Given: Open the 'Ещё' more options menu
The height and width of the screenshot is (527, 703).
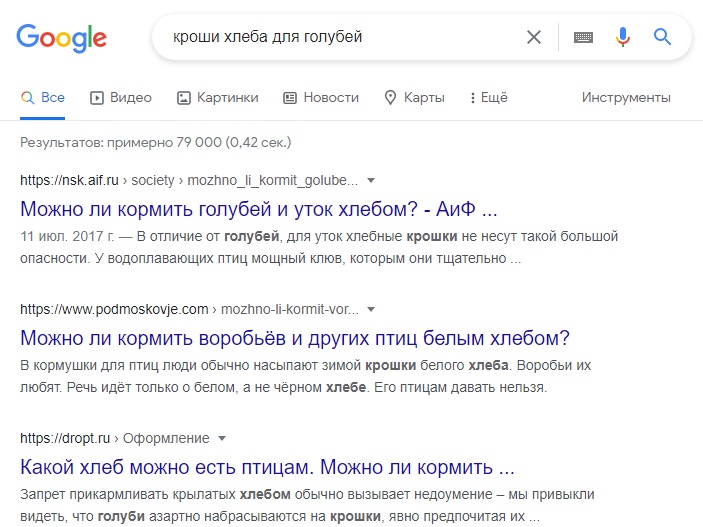Looking at the screenshot, I should coord(489,97).
